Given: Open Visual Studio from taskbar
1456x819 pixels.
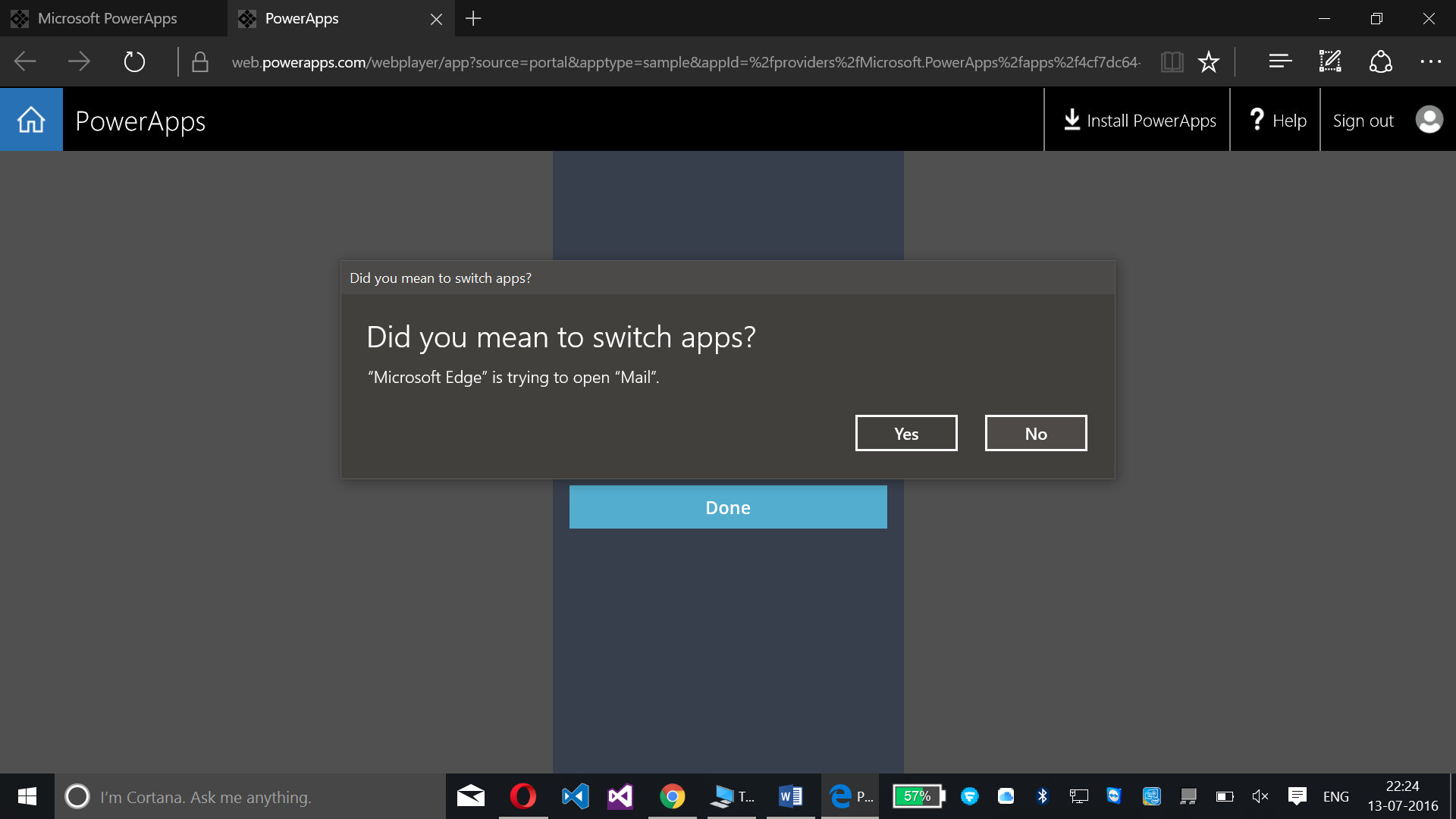Looking at the screenshot, I should tap(620, 796).
